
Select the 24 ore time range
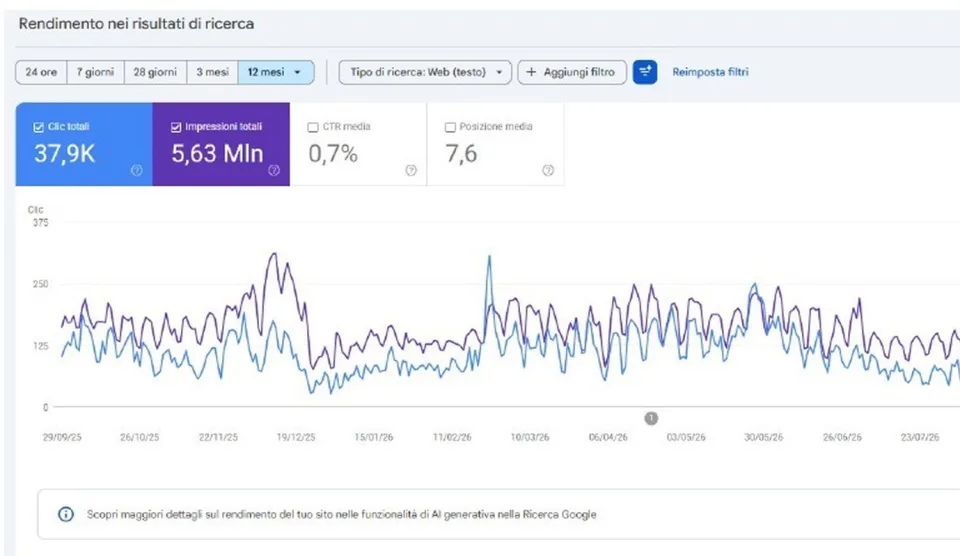[x=41, y=72]
